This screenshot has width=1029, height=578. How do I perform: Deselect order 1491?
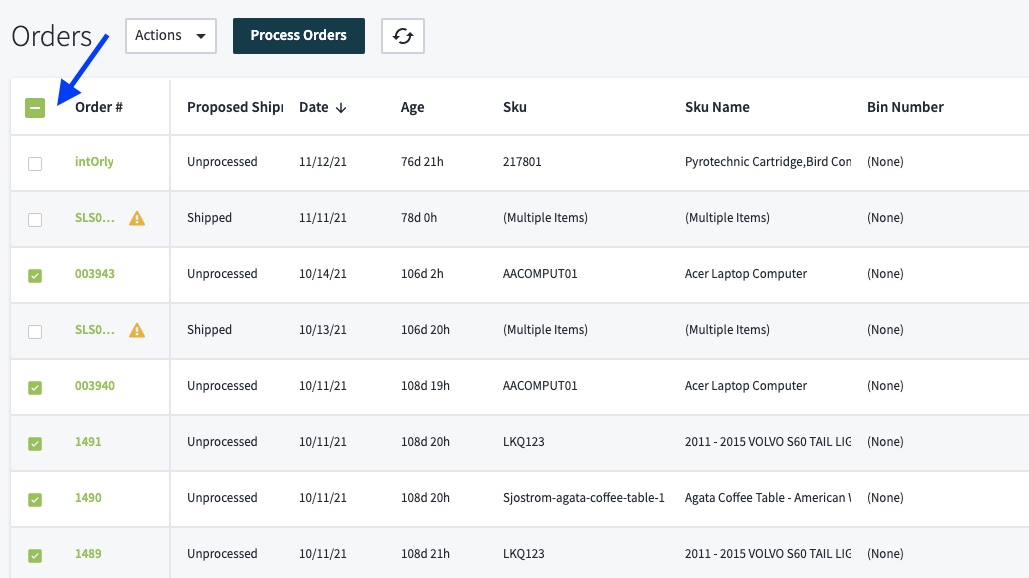pos(34,442)
